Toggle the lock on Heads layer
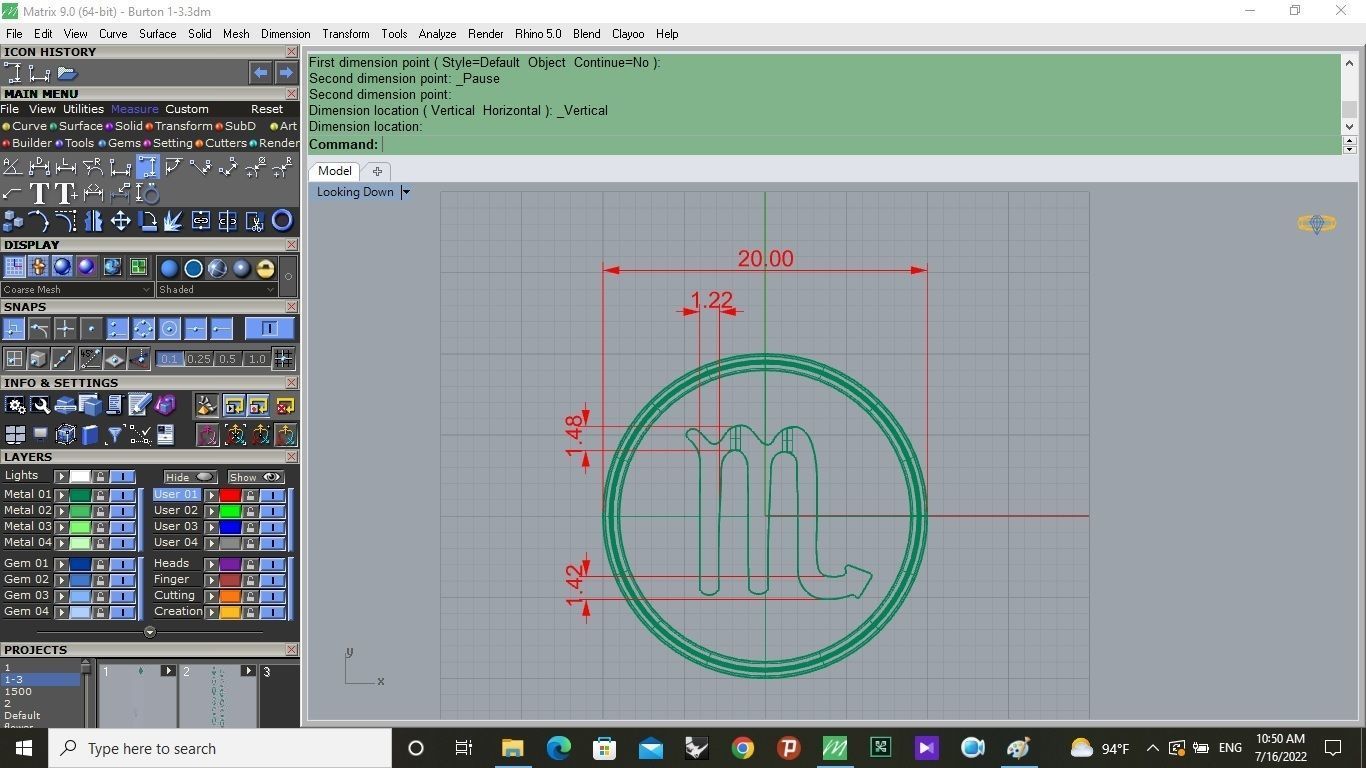This screenshot has width=1366, height=768. tap(250, 564)
